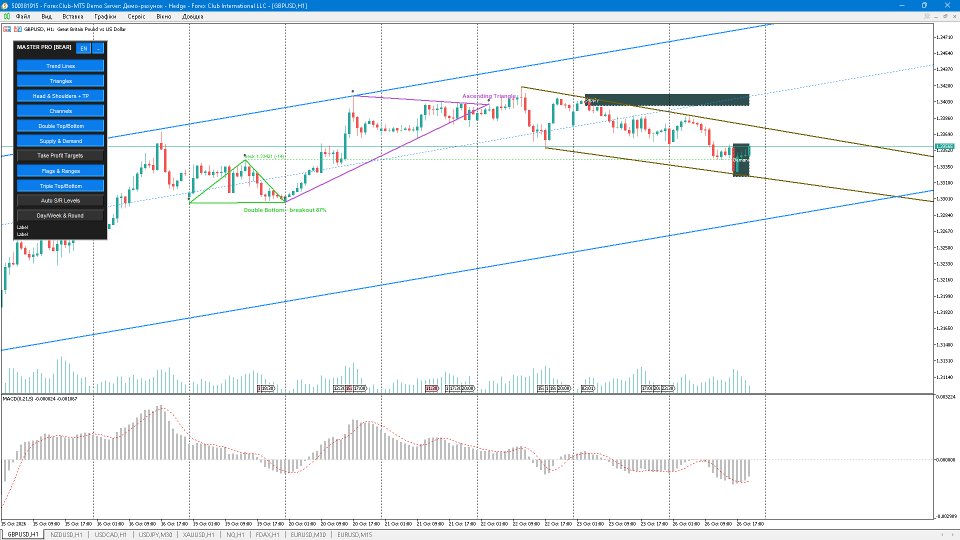Open the Довідка menu
The image size is (960, 540).
coord(192,17)
